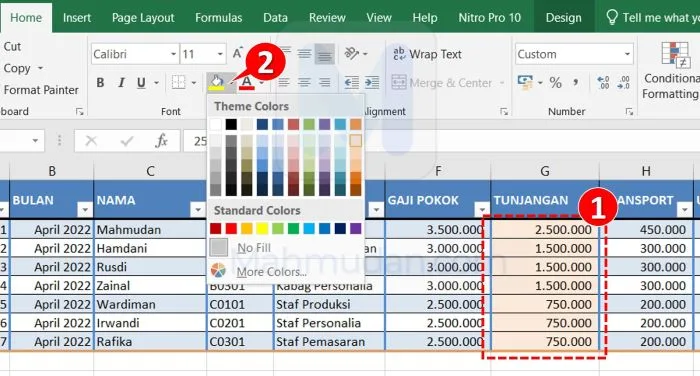Click Increase Font Size icon

[238, 53]
